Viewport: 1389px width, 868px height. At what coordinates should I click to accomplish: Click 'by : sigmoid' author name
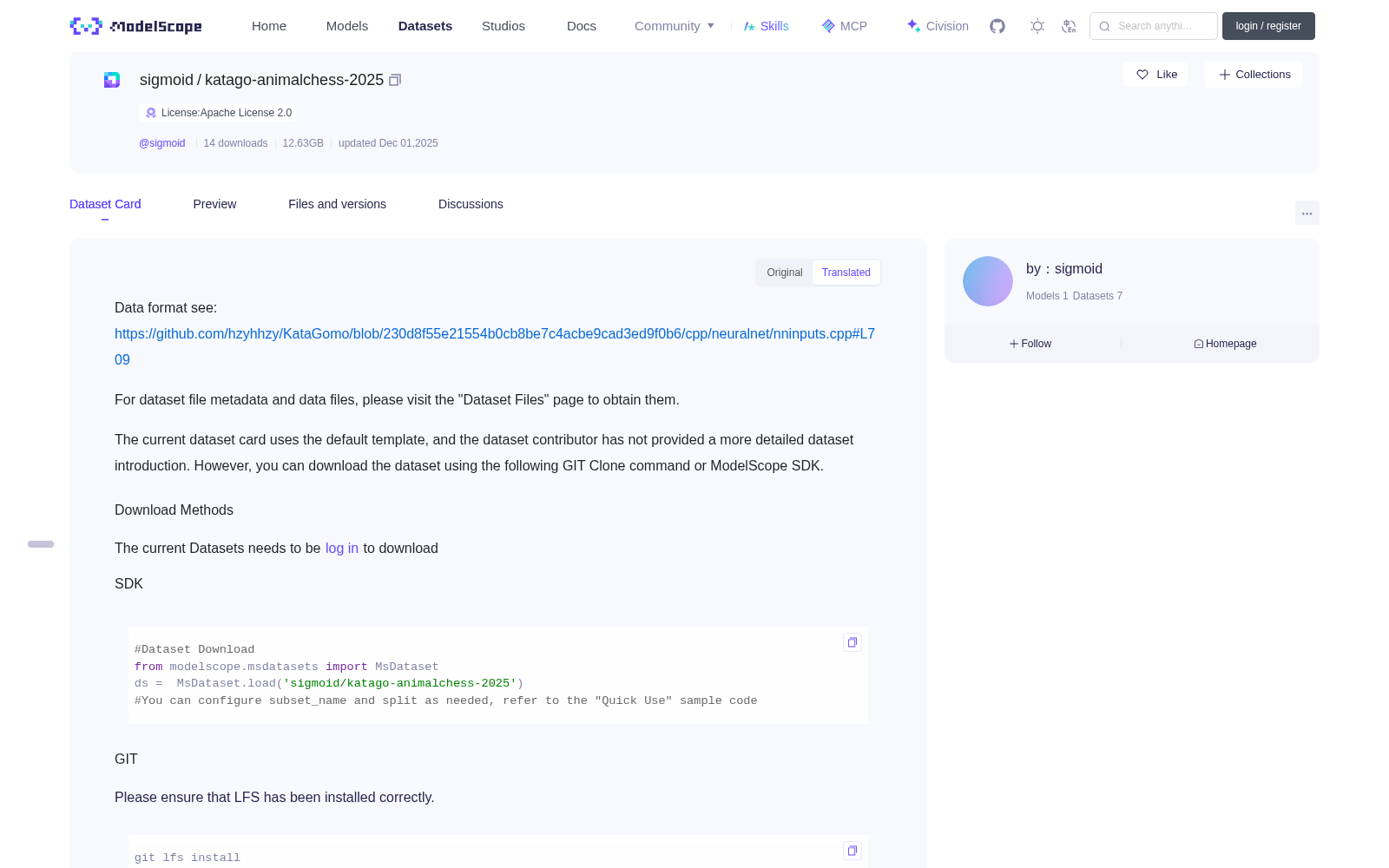pos(1064,269)
